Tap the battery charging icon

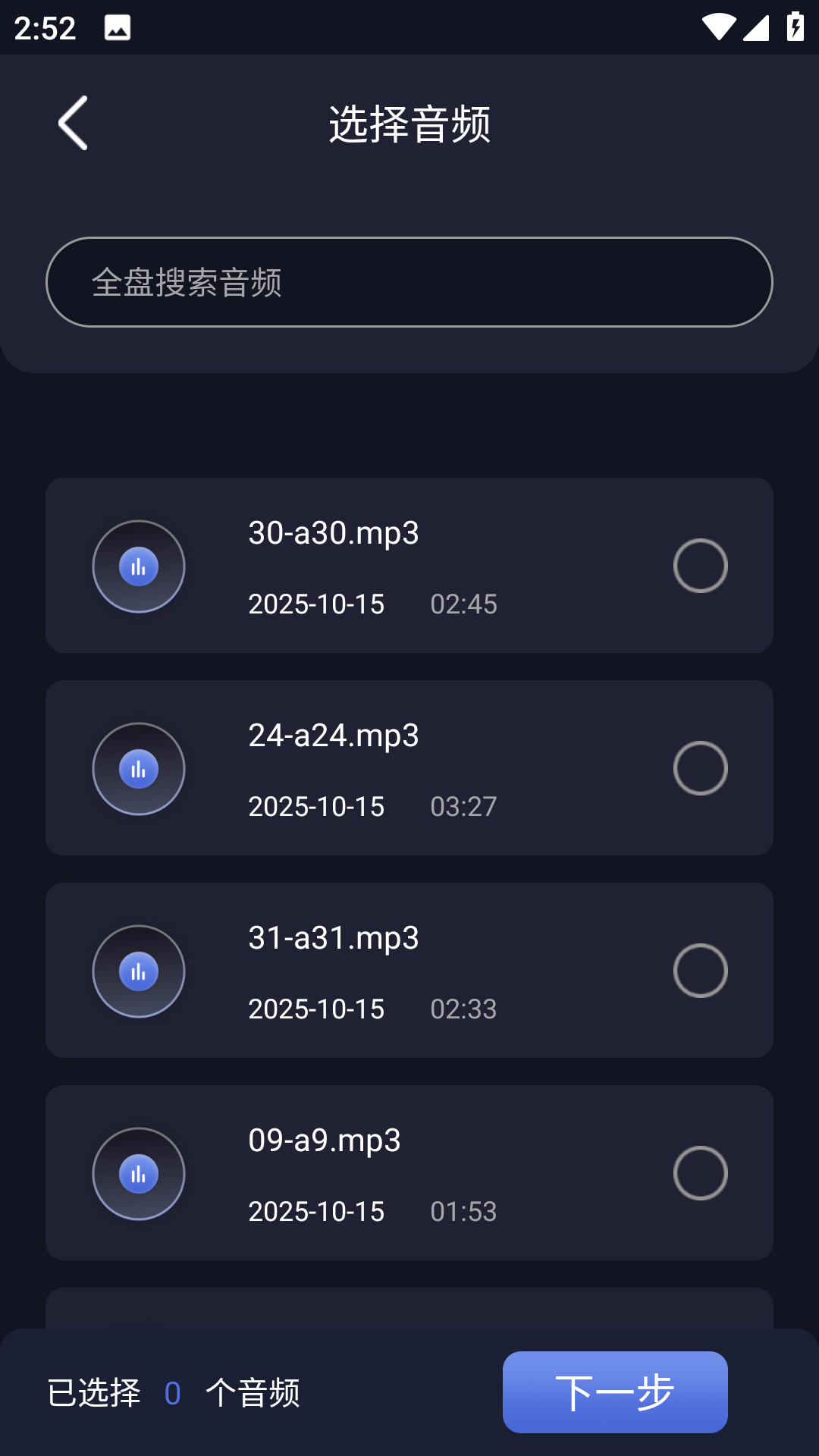point(795,28)
